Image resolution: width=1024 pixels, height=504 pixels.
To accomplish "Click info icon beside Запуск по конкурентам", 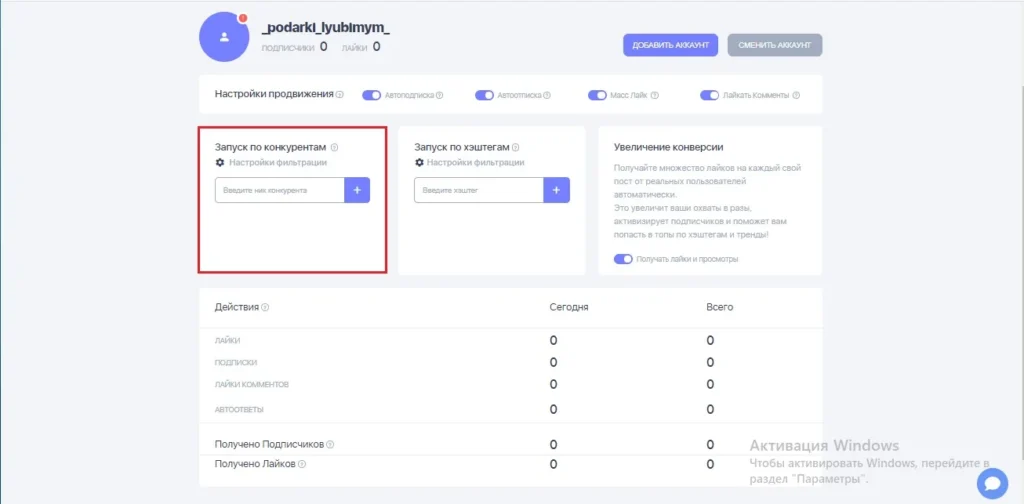I will (334, 148).
